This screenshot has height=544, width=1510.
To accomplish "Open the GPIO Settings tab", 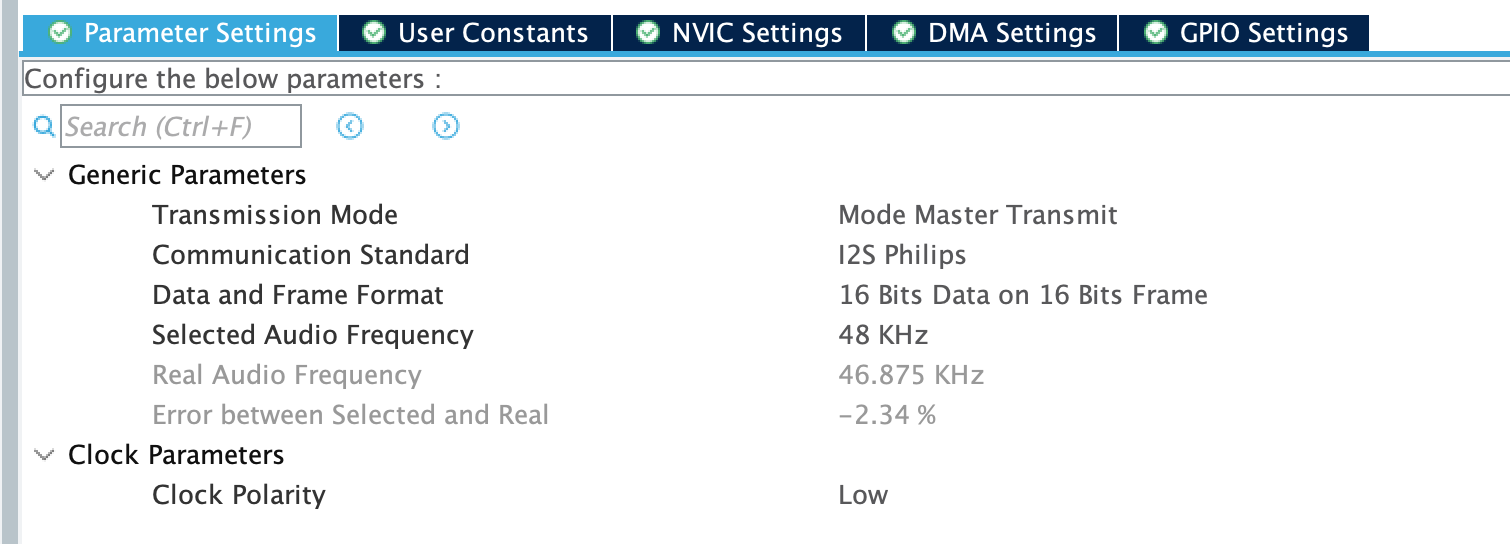I will [1263, 33].
